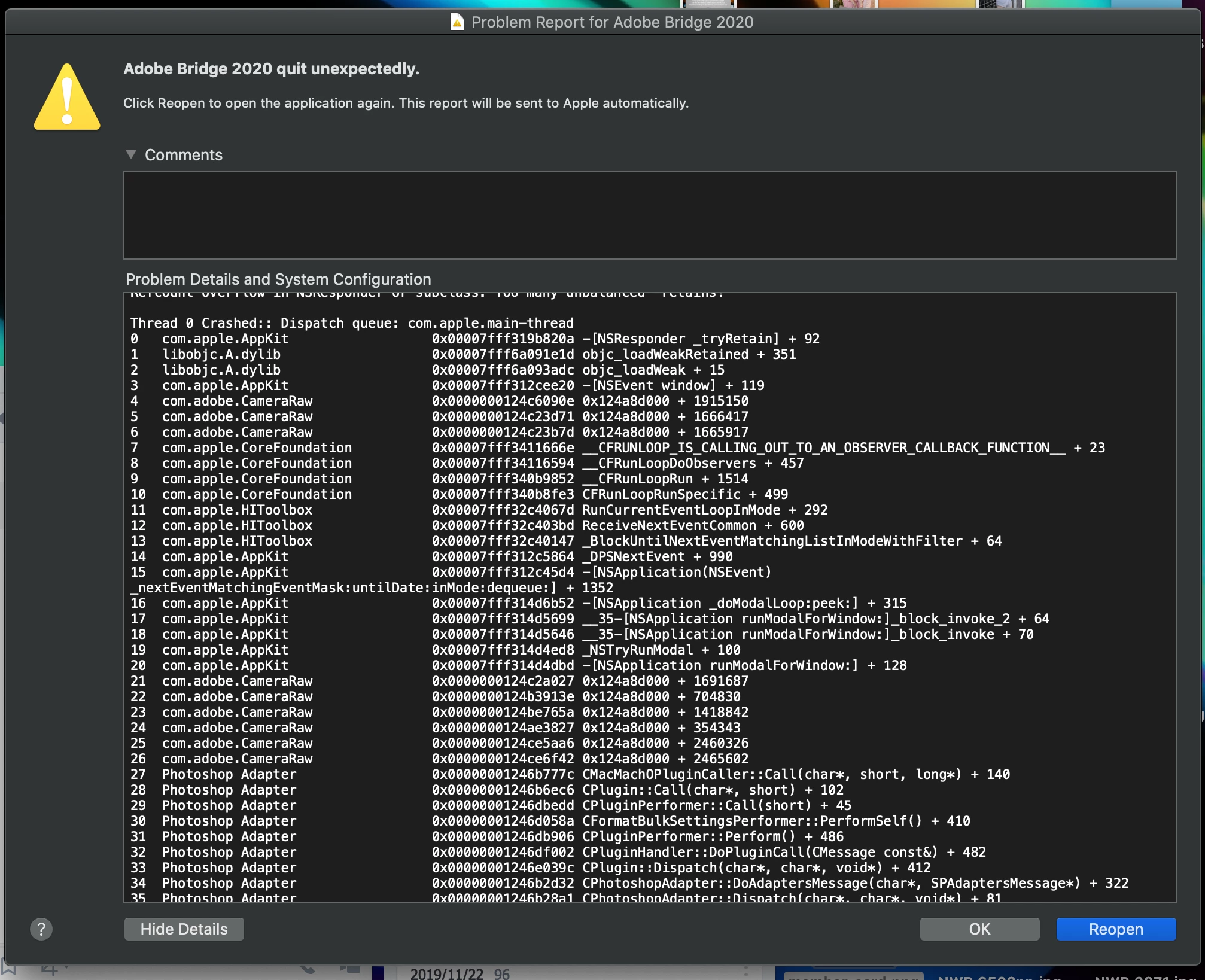The image size is (1205, 980).
Task: Click the 'Adobe Bridge 2020 quit unexpectedly' heading
Action: click(271, 69)
